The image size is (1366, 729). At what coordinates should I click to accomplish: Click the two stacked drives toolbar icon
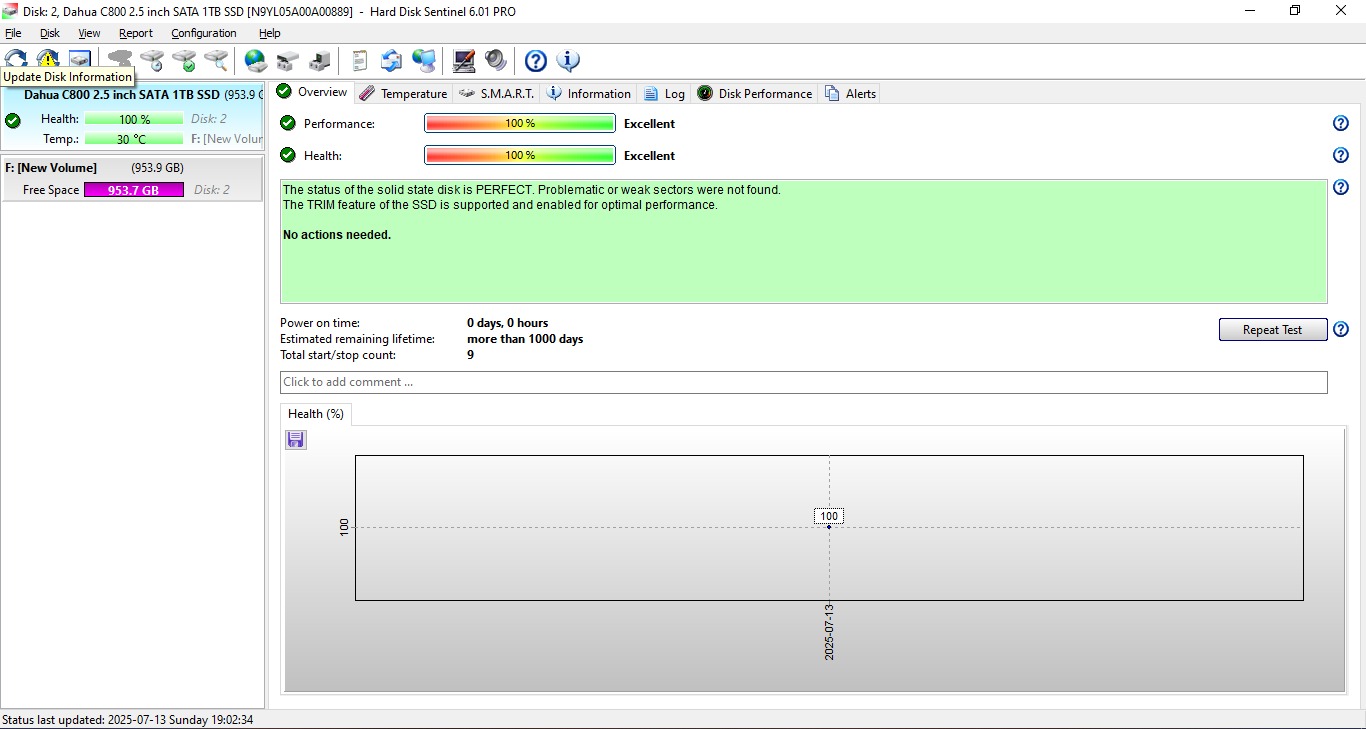pyautogui.click(x=288, y=61)
